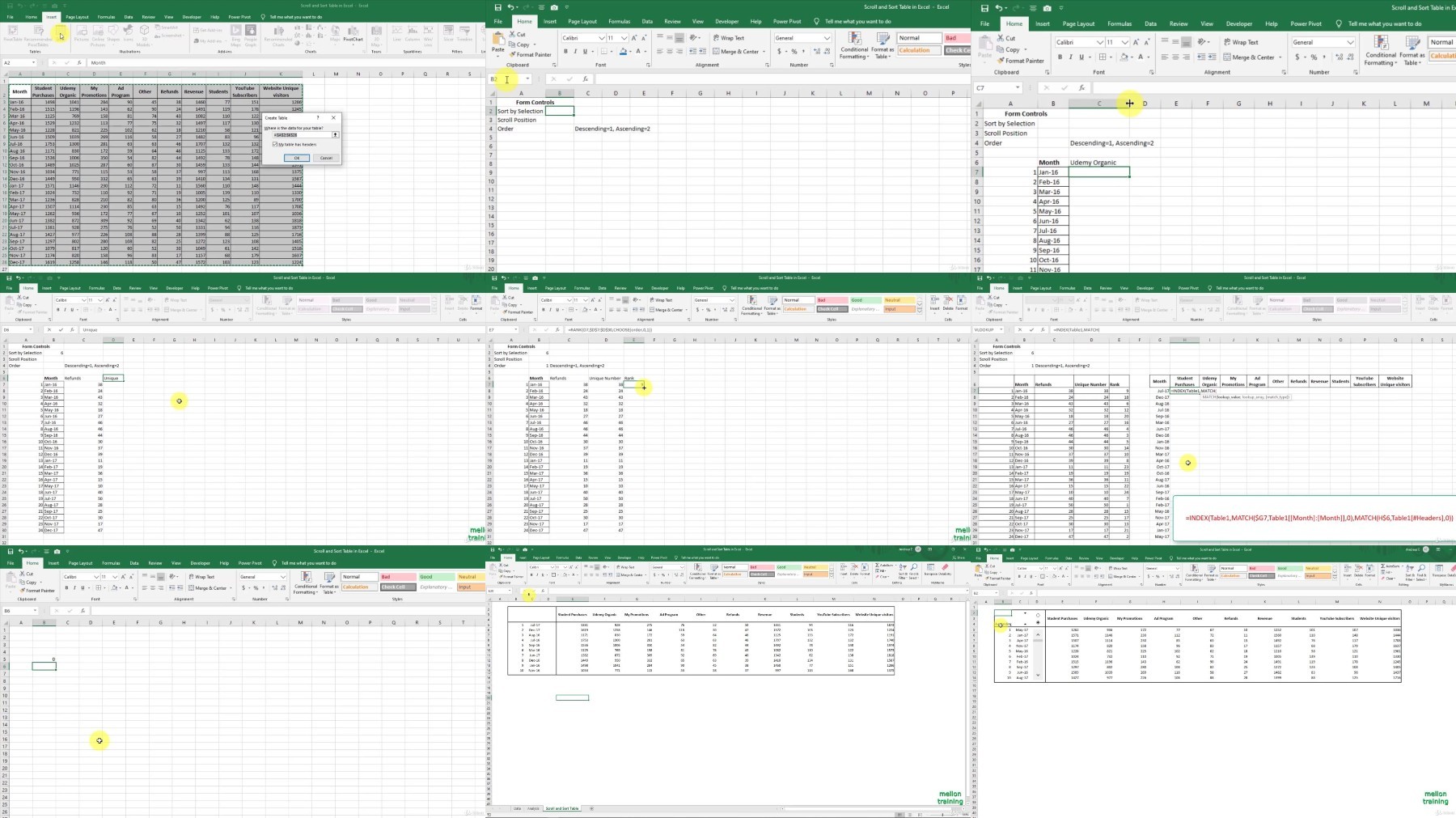
Task: Switch to Insert tab in top-middle window
Action: (x=550, y=21)
